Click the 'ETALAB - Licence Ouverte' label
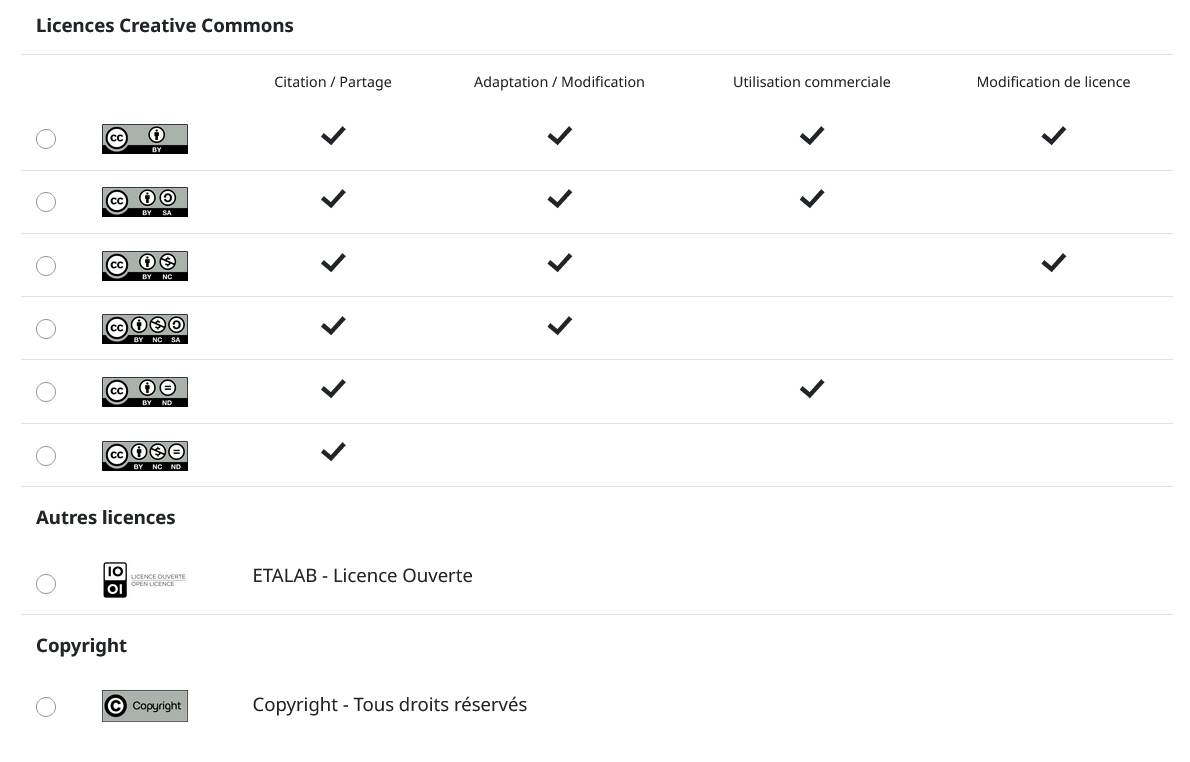 click(x=362, y=576)
